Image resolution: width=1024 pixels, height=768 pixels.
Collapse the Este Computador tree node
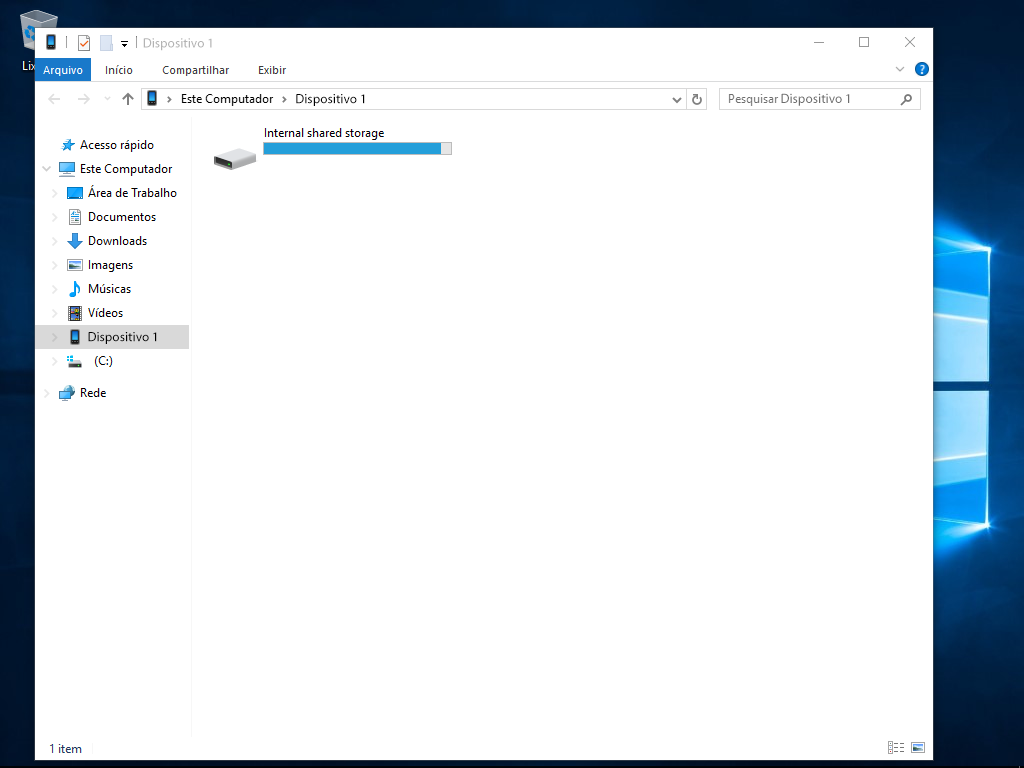[46, 168]
